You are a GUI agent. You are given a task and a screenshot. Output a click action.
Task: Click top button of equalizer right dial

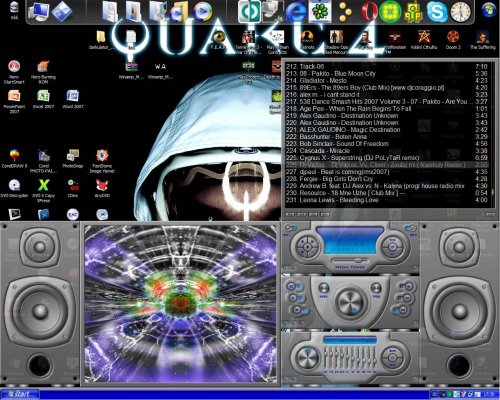(393, 351)
